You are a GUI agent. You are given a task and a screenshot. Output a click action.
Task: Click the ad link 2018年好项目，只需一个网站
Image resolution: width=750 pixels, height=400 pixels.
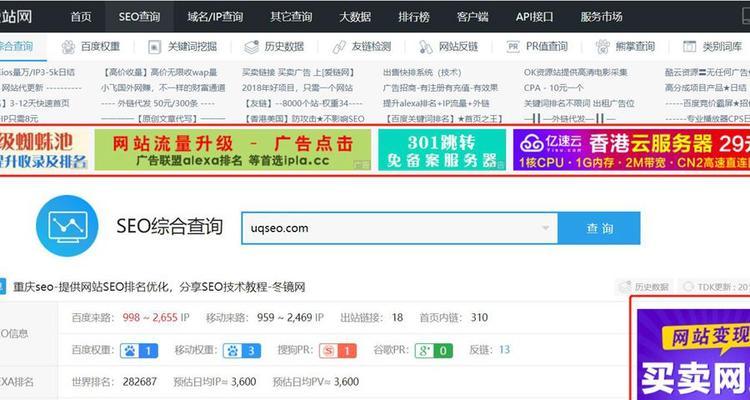pyautogui.click(x=298, y=88)
